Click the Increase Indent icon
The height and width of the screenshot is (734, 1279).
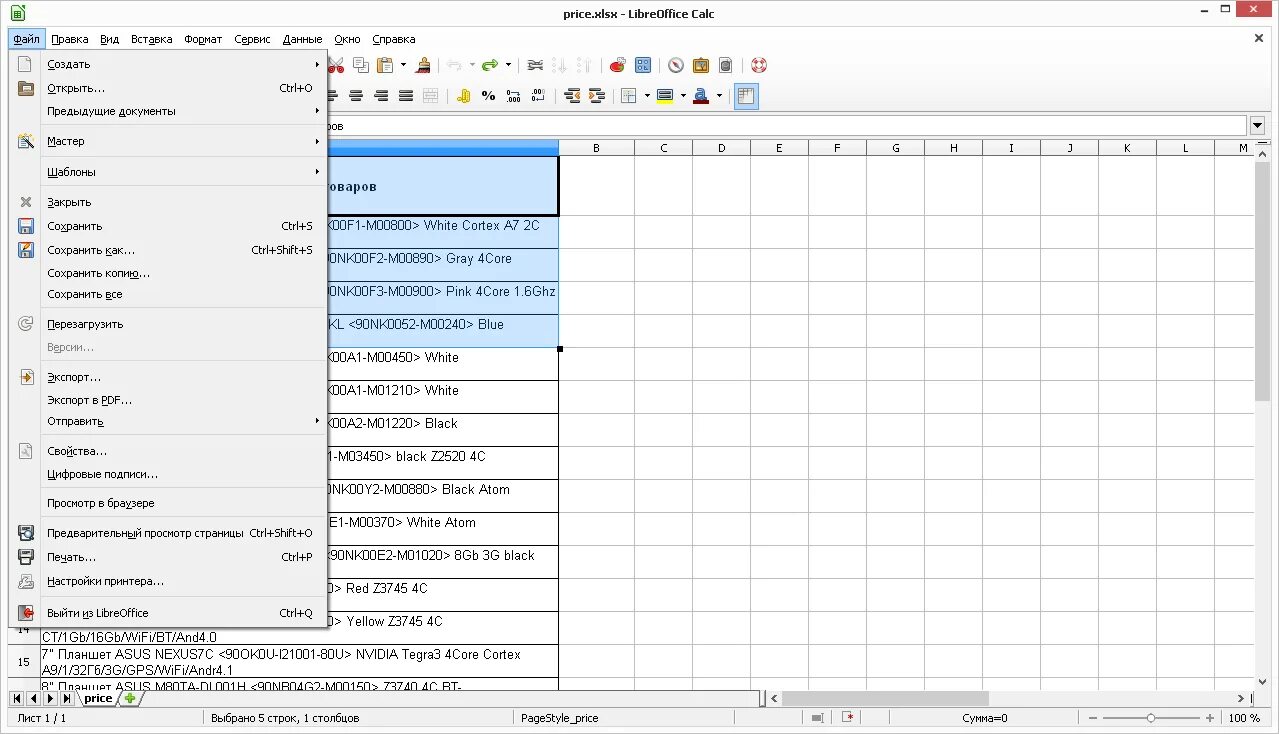pos(597,96)
